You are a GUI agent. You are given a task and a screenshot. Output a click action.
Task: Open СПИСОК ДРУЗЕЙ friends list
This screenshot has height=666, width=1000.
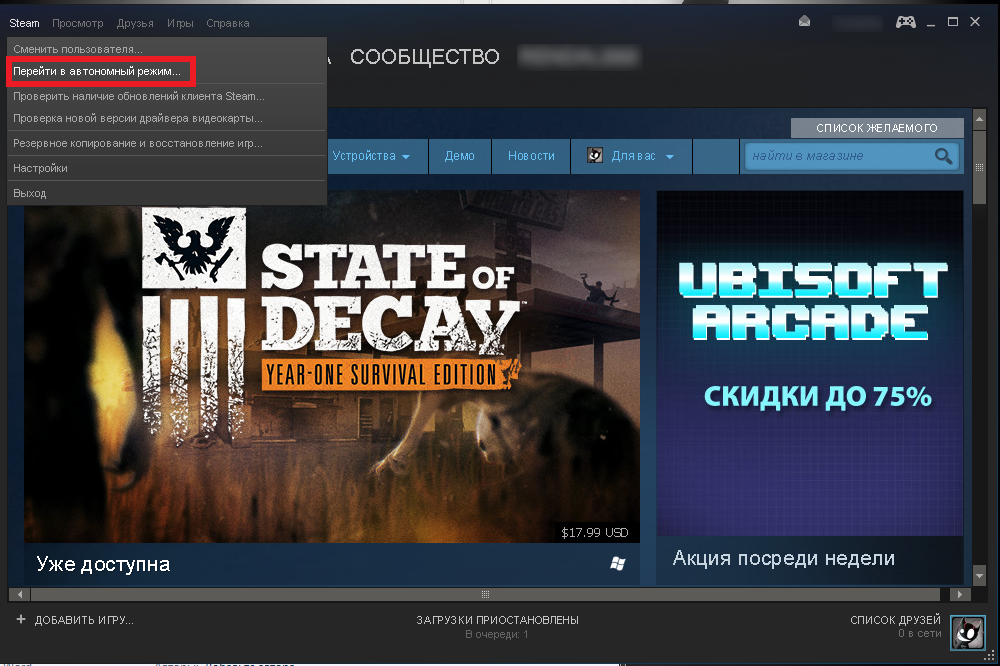[895, 619]
